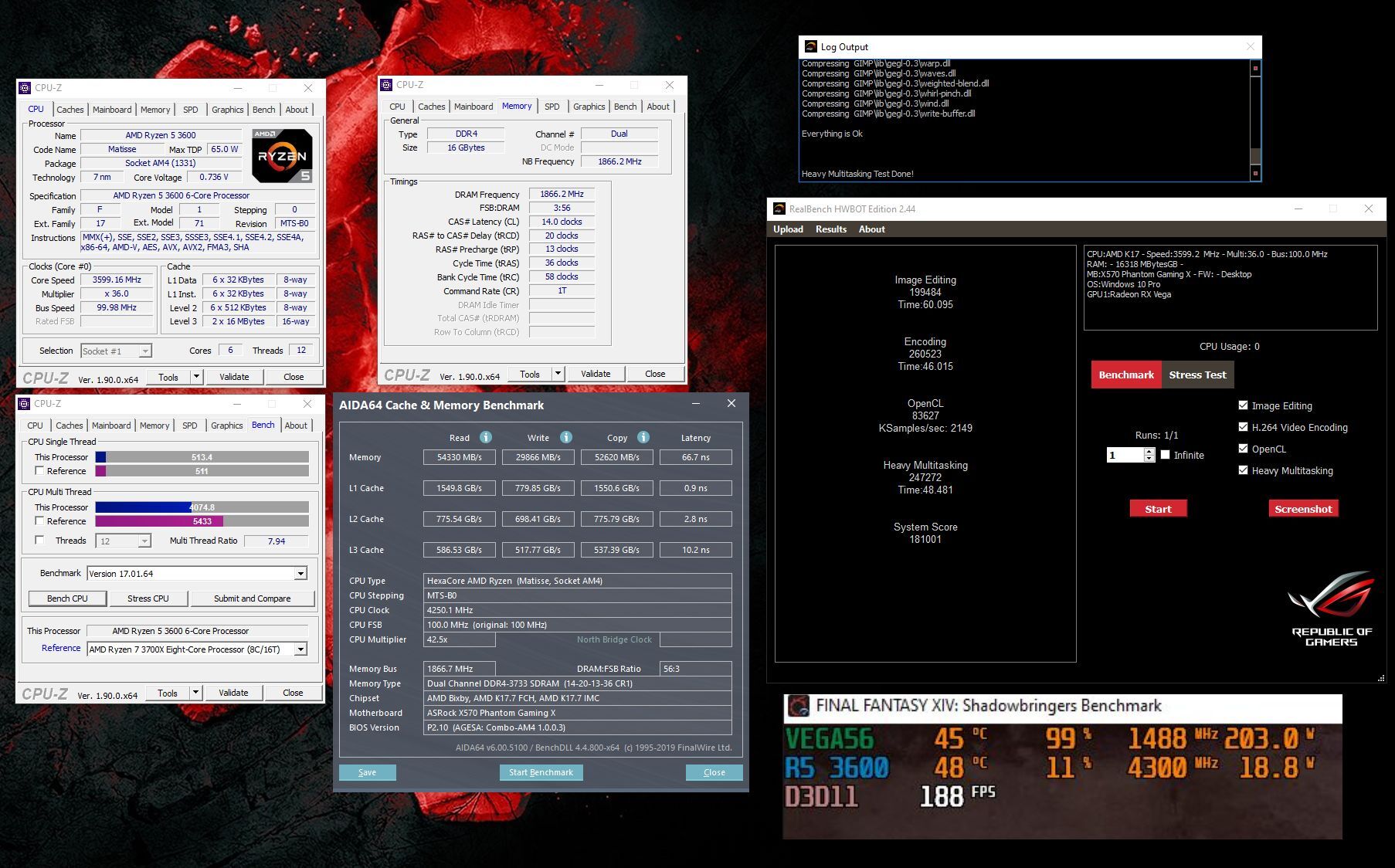Open Results menu in RealBench

pos(831,229)
